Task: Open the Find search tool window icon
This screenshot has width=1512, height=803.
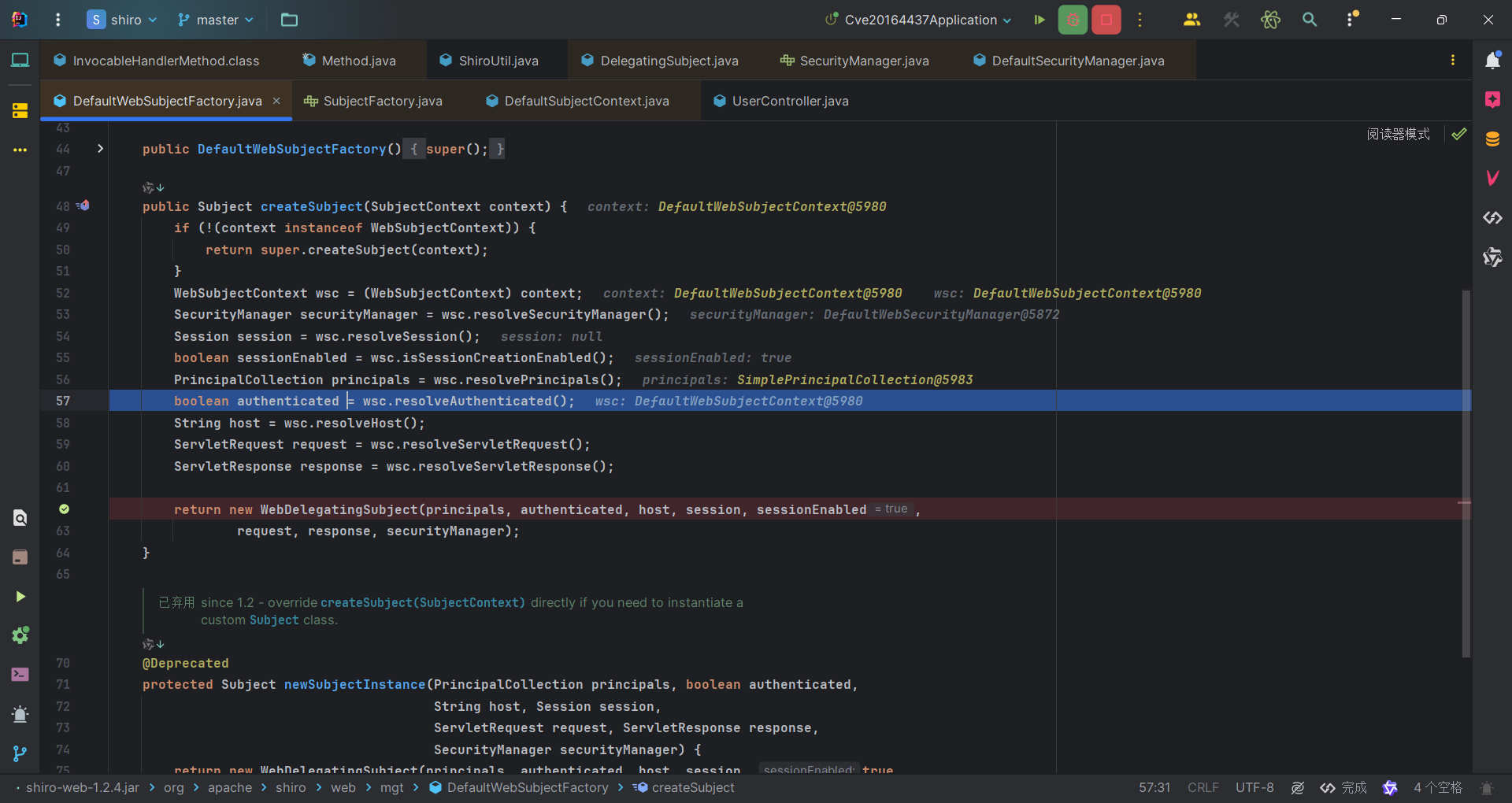Action: coord(20,517)
